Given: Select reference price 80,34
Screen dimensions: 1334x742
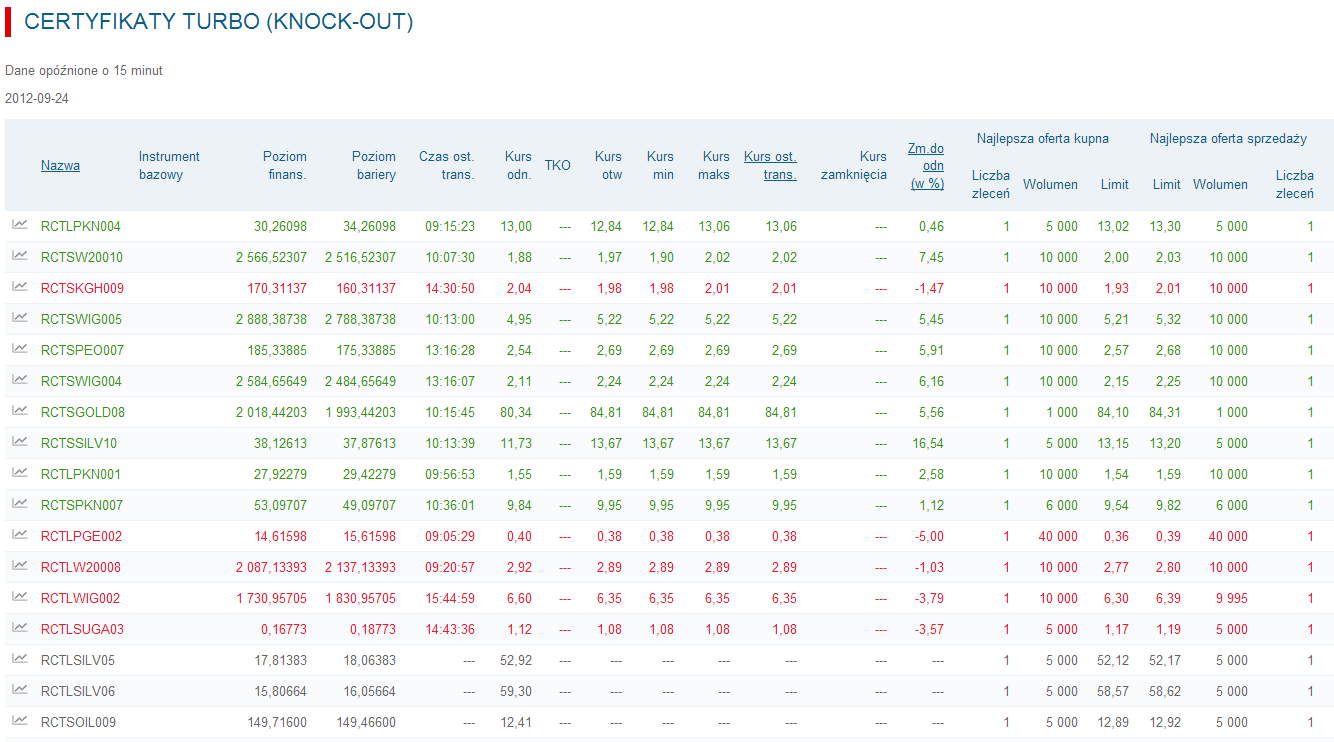Looking at the screenshot, I should 516,413.
